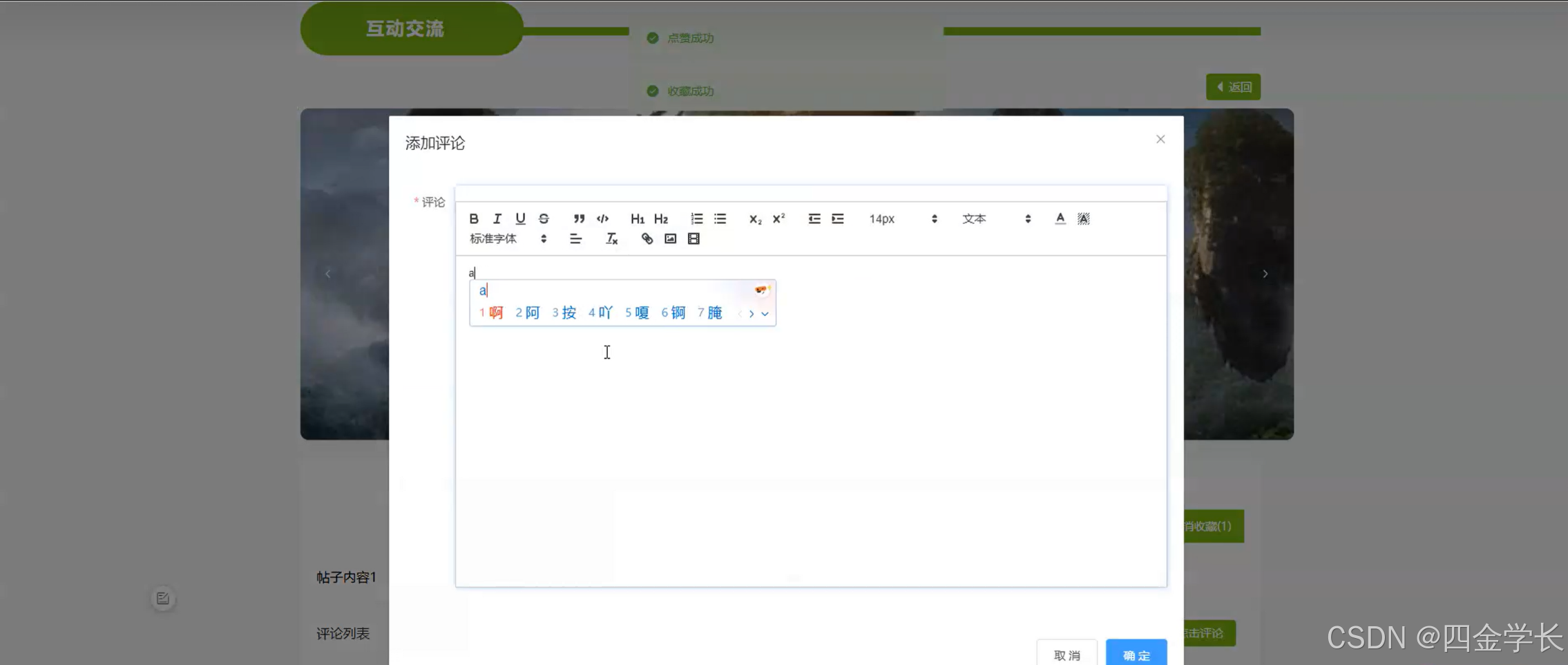Start a bulleted list
Screen dimensions: 1568x665
[x=720, y=218]
